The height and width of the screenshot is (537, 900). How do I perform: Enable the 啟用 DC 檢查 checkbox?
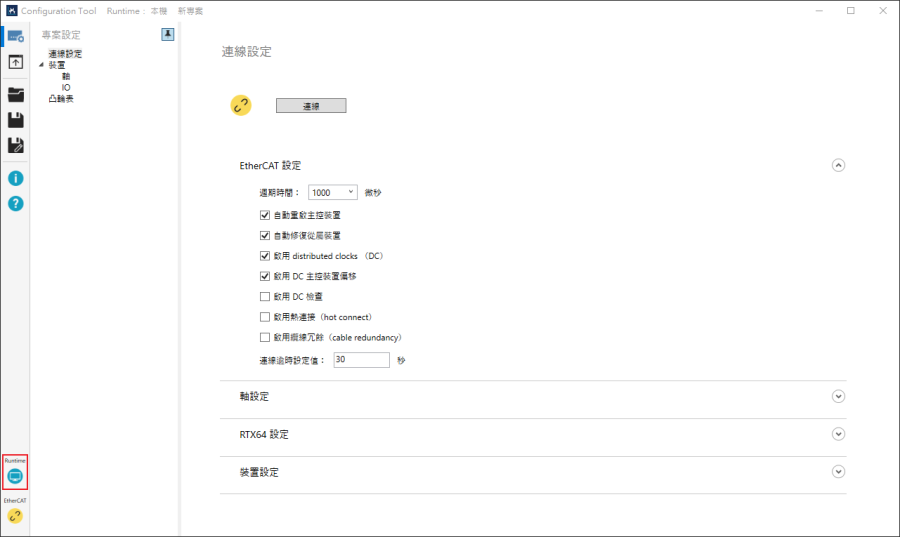point(265,297)
